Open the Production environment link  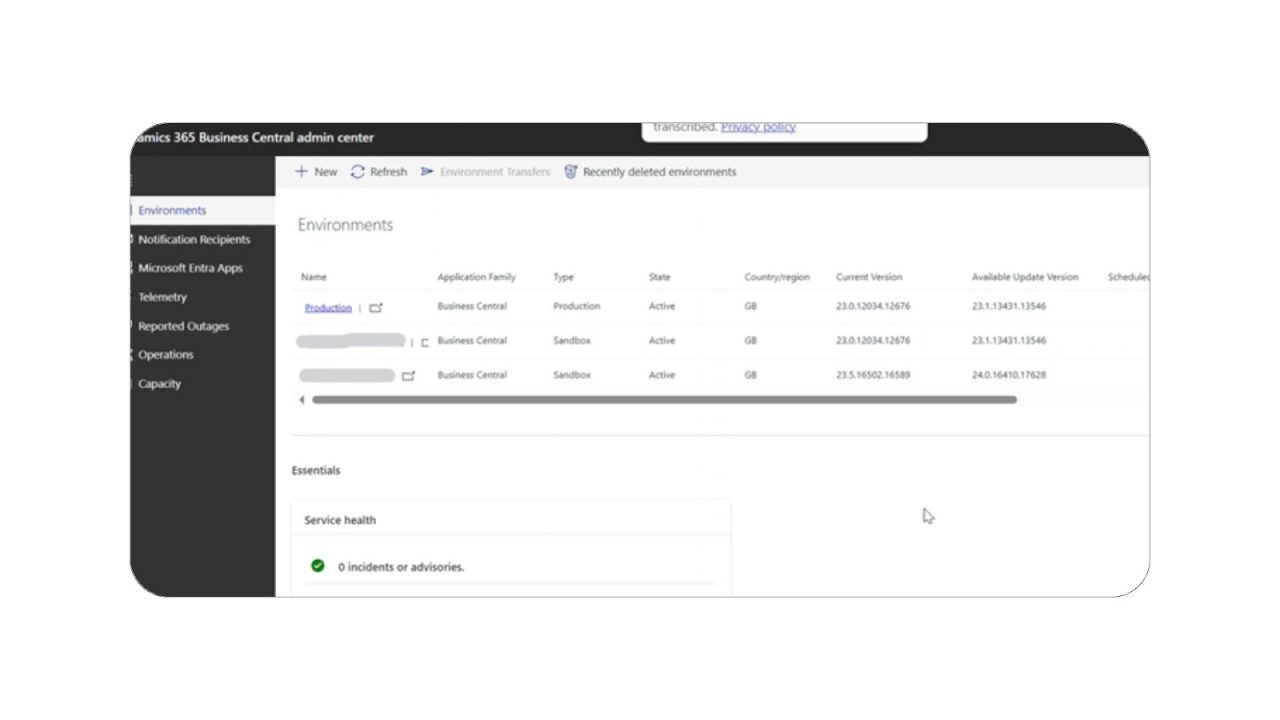tap(327, 307)
